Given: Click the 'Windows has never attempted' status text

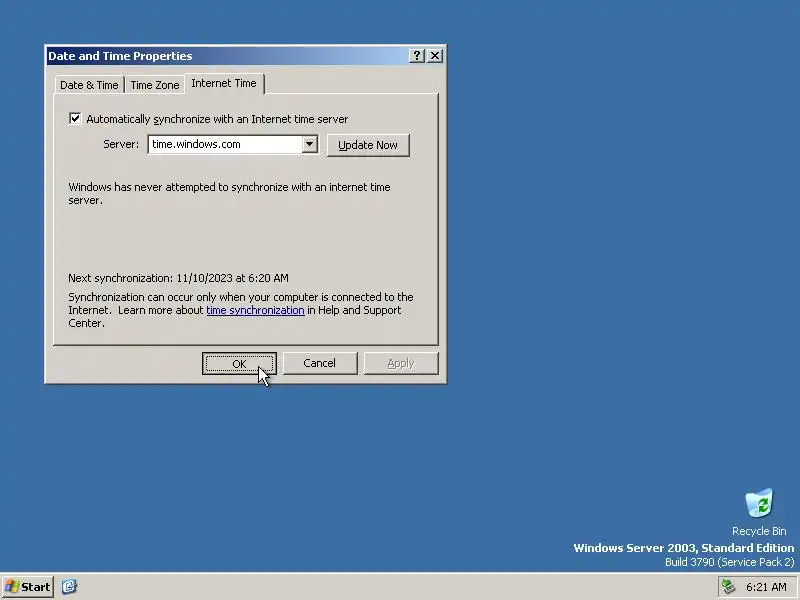Looking at the screenshot, I should pos(229,193).
